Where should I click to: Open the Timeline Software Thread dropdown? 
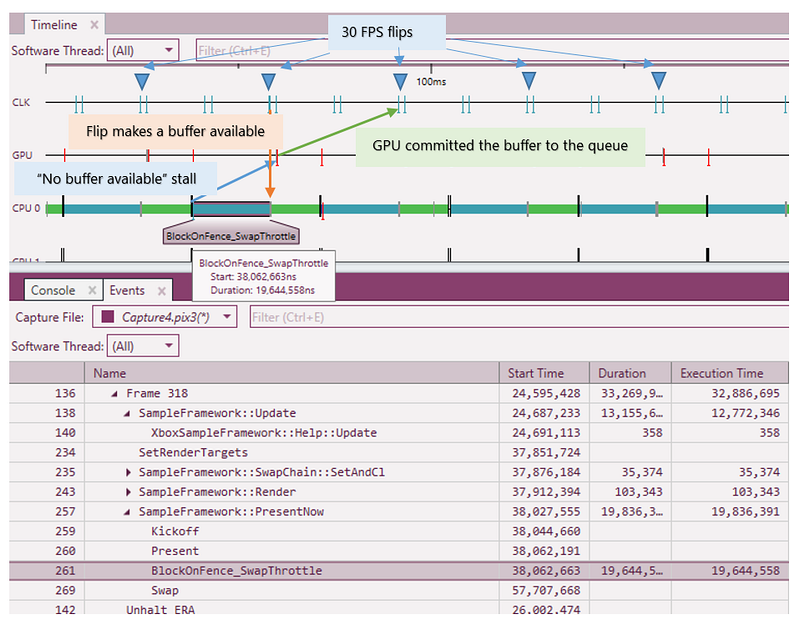143,50
